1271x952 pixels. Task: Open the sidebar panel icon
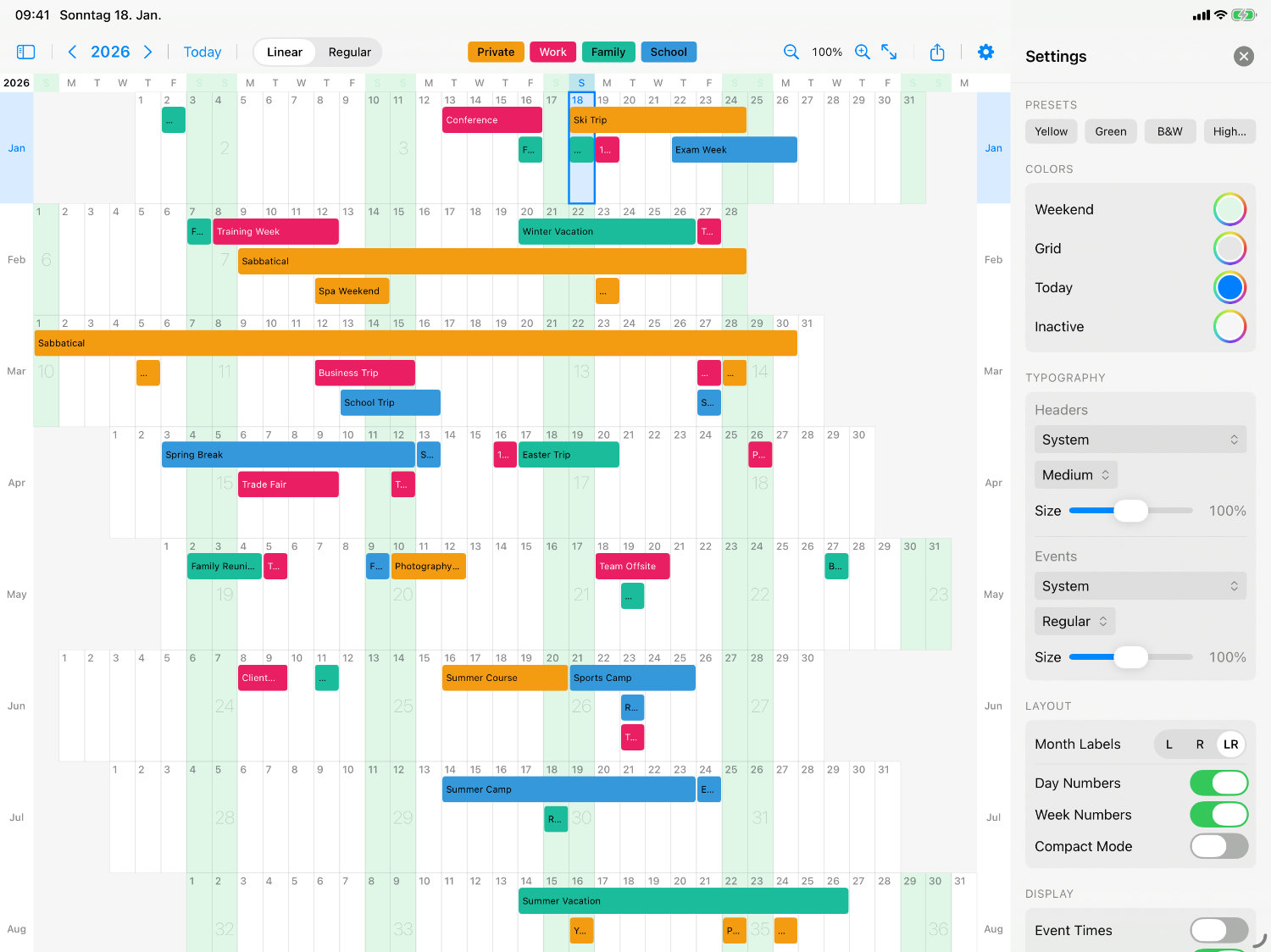25,52
